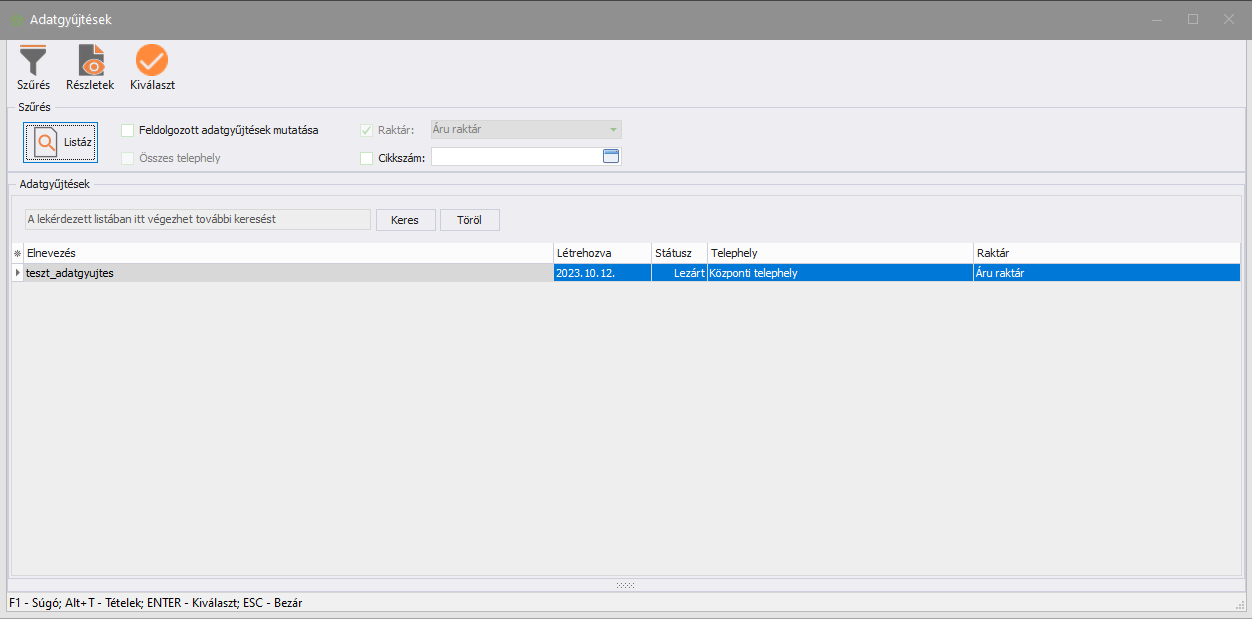
Task: Sort by the Létrehozva column header
Action: tap(601, 254)
